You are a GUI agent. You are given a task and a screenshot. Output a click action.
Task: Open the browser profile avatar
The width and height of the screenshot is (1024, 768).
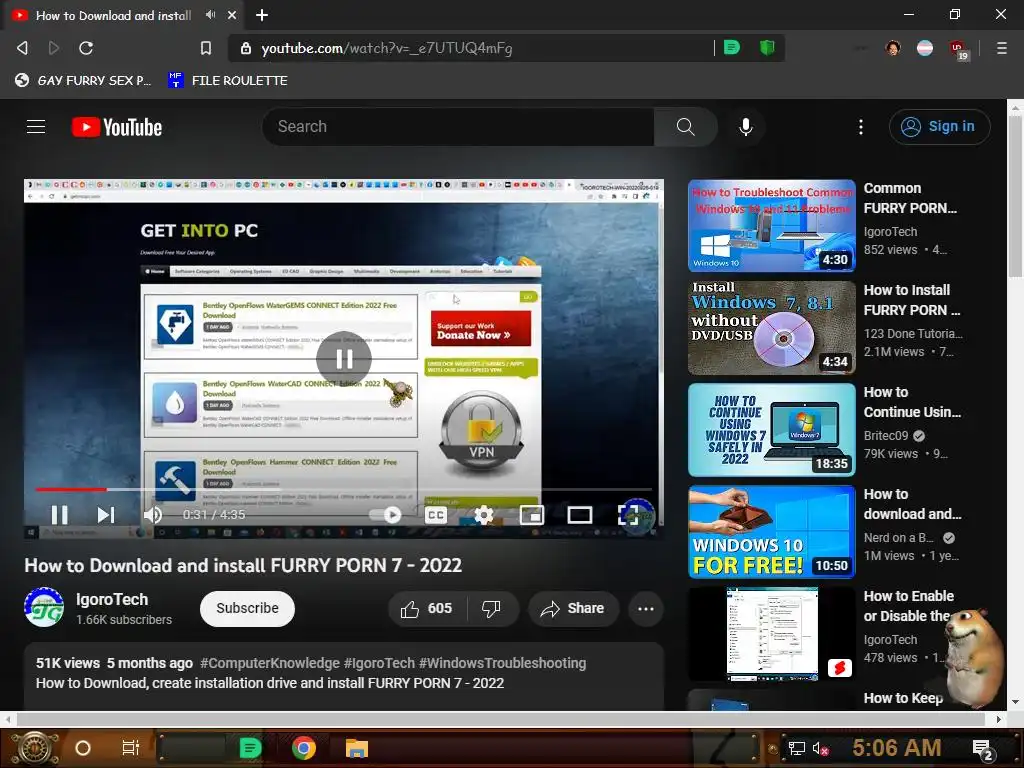(x=893, y=48)
